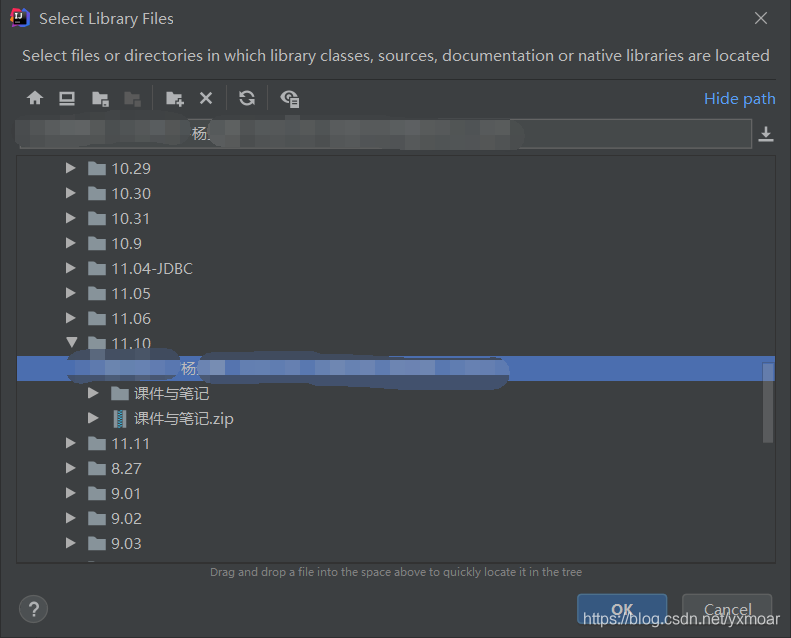Jump to the Desktop directory icon
Viewport: 791px width, 638px height.
point(67,98)
